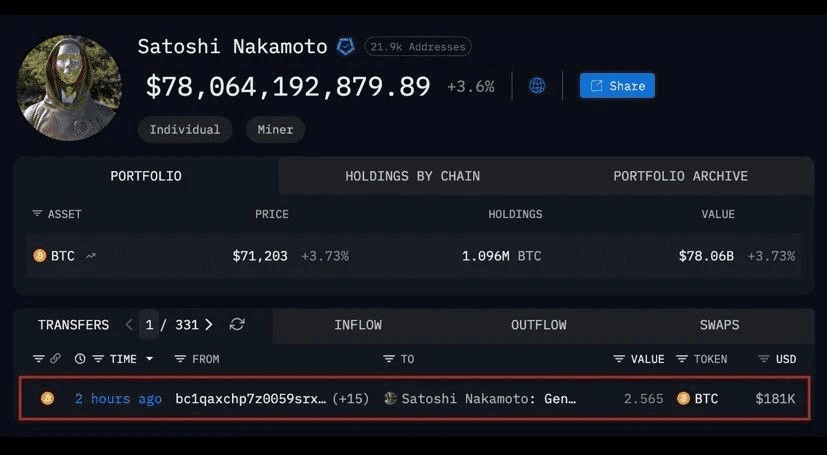Click the transfers page number field
Screen dimensions: 827x455
point(149,325)
